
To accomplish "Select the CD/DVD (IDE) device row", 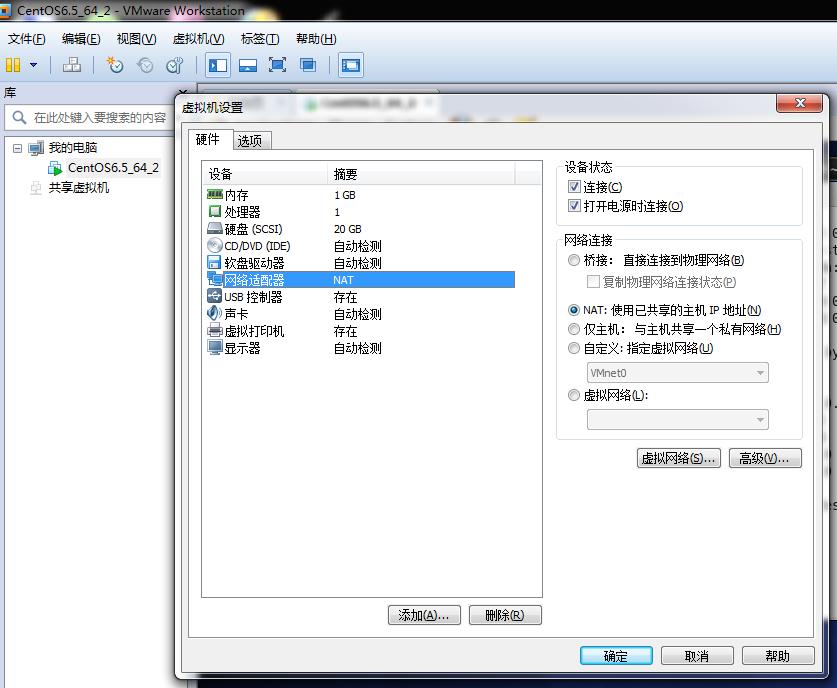I will (358, 246).
